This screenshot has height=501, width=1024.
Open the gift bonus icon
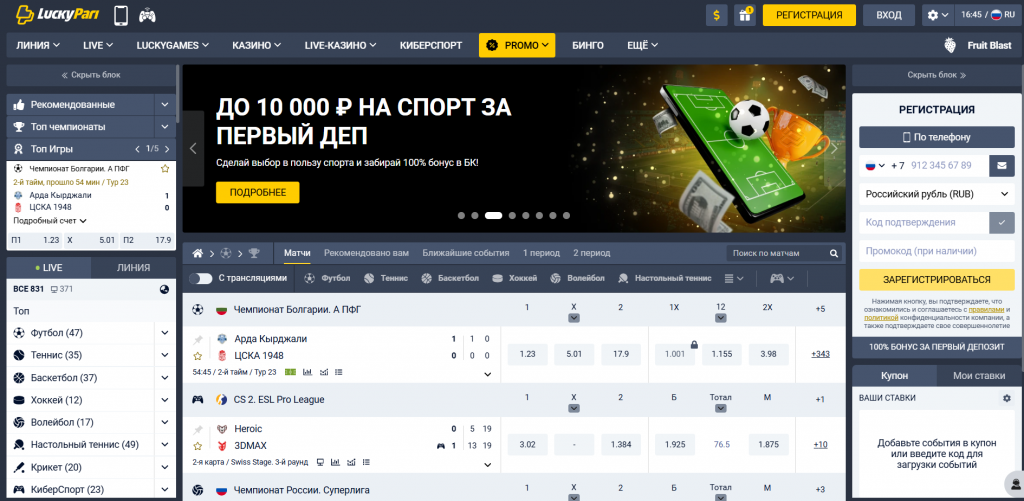click(744, 15)
